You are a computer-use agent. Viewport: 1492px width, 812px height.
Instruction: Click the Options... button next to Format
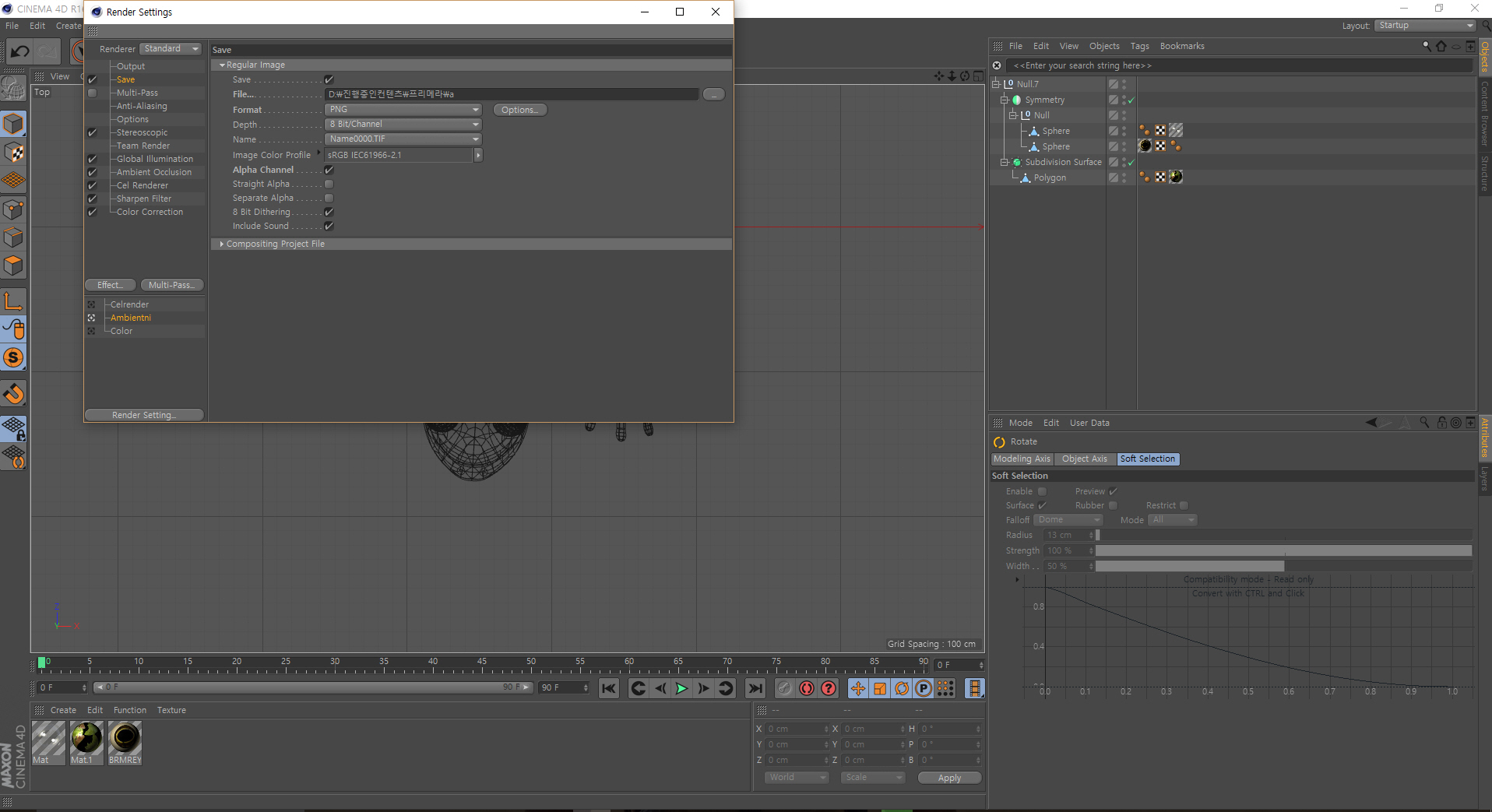[520, 110]
